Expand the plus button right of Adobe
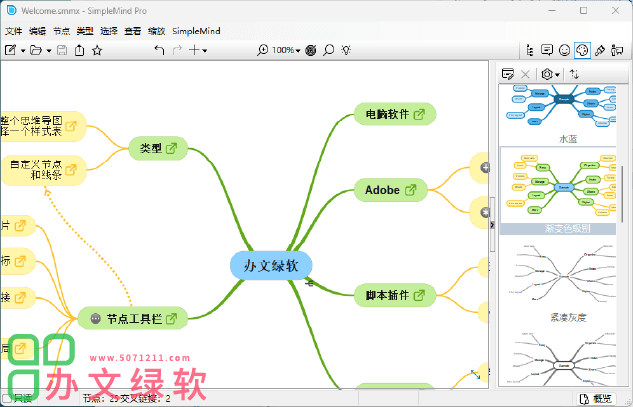633x407 pixels. [x=485, y=168]
